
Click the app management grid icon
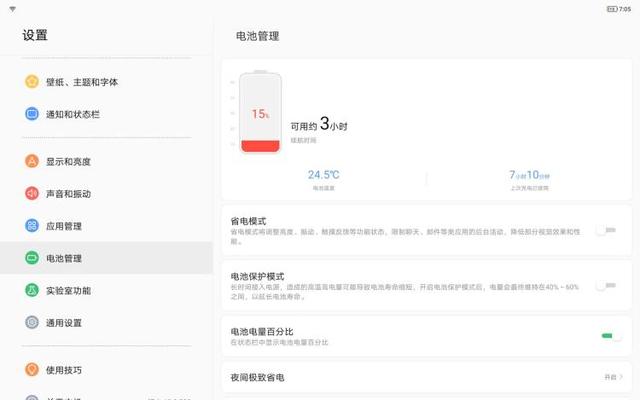32,225
